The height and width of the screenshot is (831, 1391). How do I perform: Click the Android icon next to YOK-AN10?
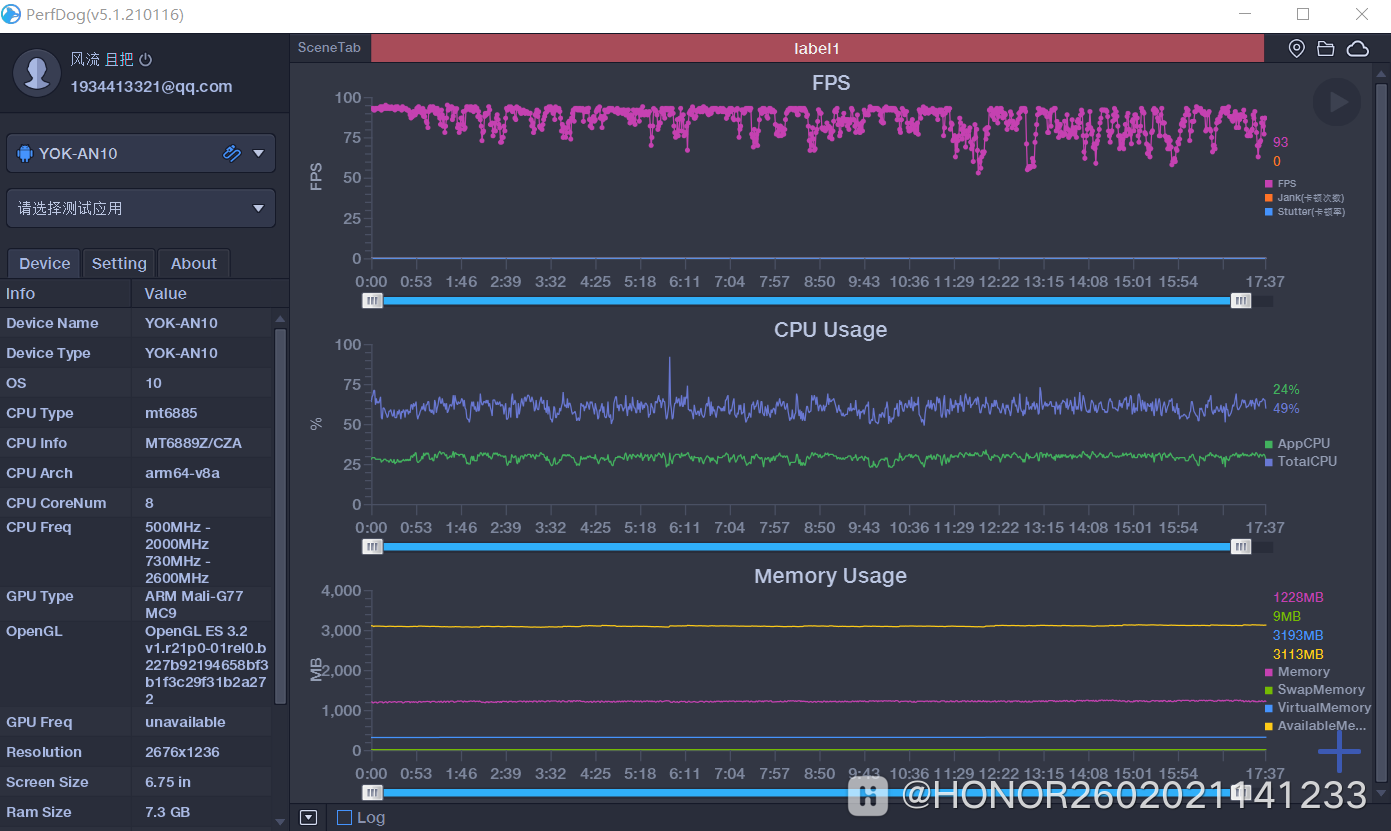click(x=25, y=154)
